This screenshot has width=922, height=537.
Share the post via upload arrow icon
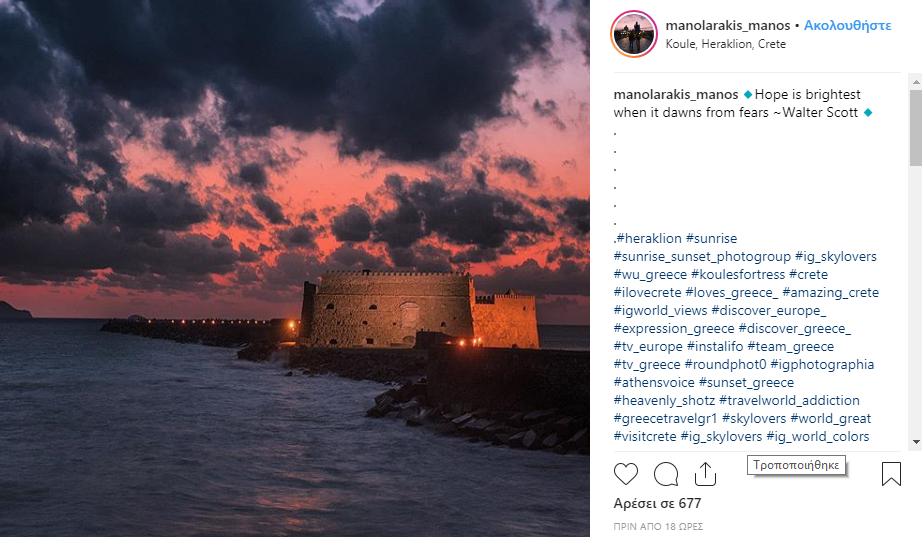click(x=705, y=474)
